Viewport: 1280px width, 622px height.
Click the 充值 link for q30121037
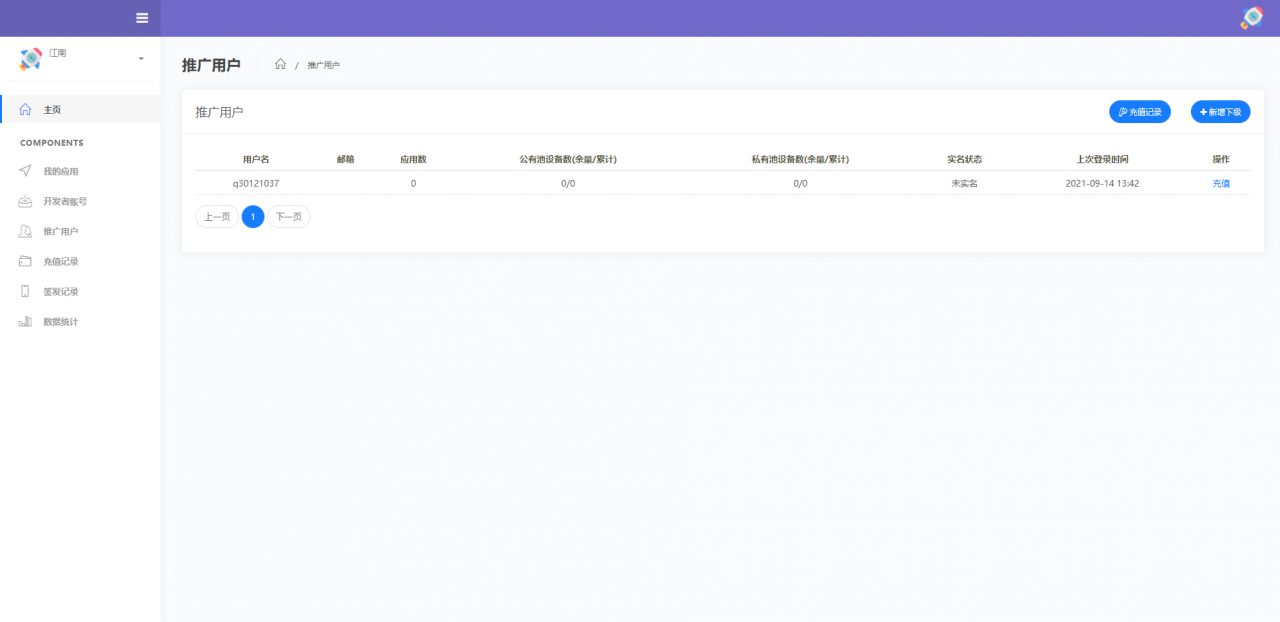[x=1221, y=183]
